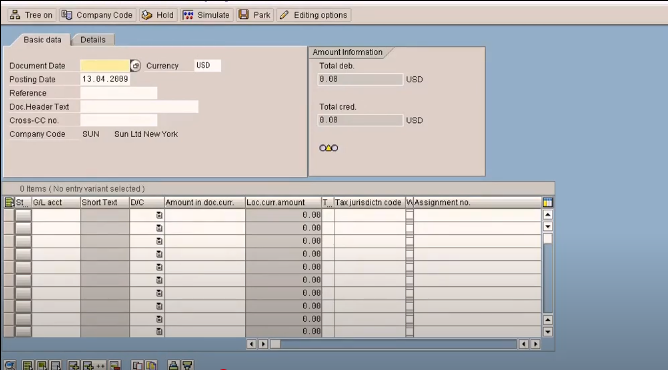Click the Posting Date field

click(x=105, y=79)
